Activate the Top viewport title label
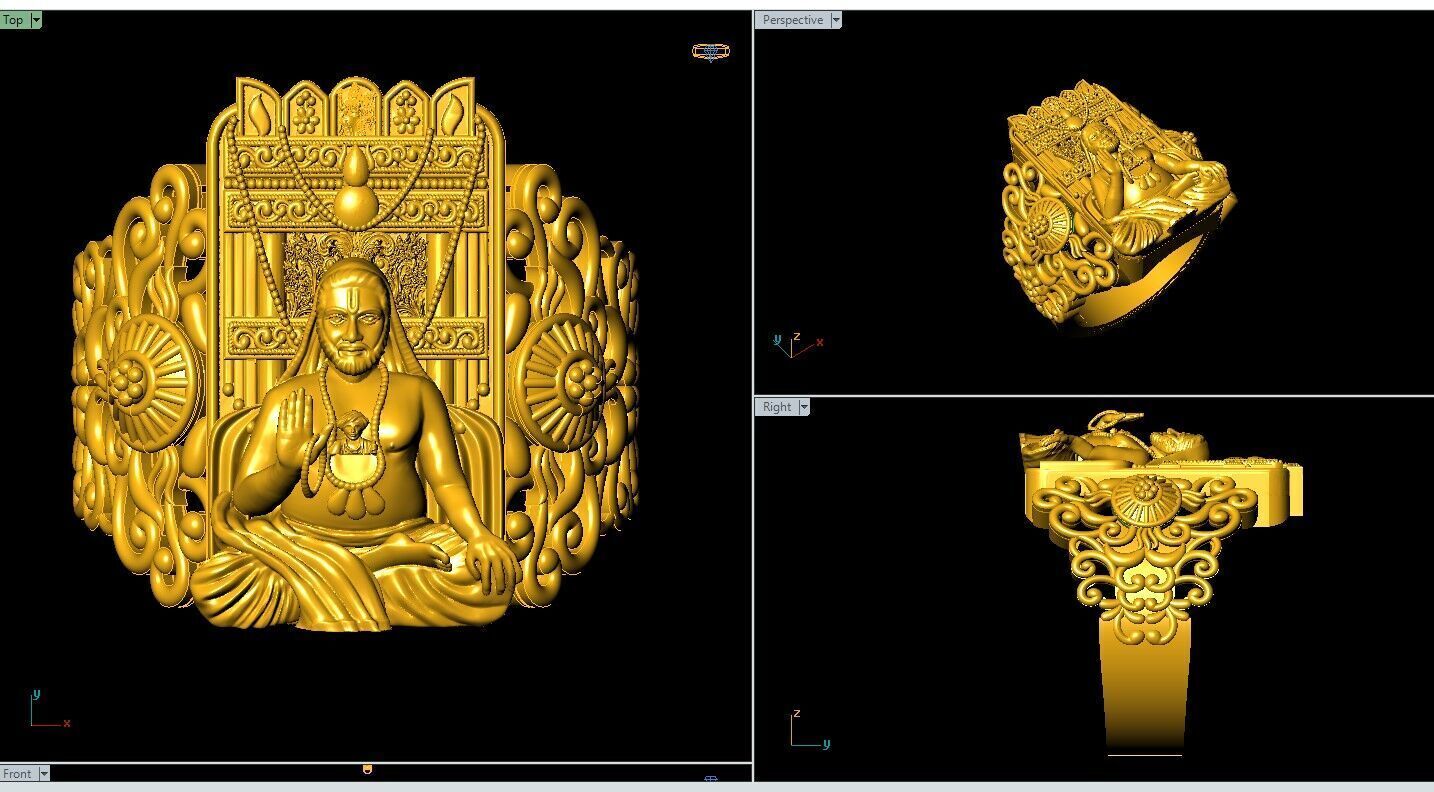This screenshot has width=1434, height=792. [x=14, y=20]
